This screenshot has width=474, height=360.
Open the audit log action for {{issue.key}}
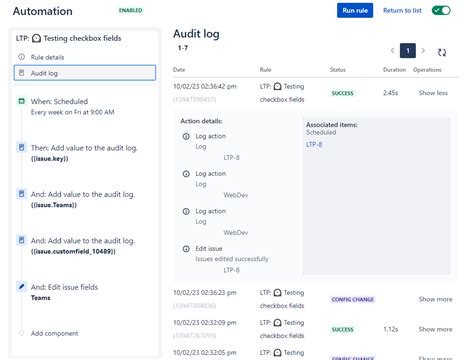pyautogui.click(x=84, y=153)
